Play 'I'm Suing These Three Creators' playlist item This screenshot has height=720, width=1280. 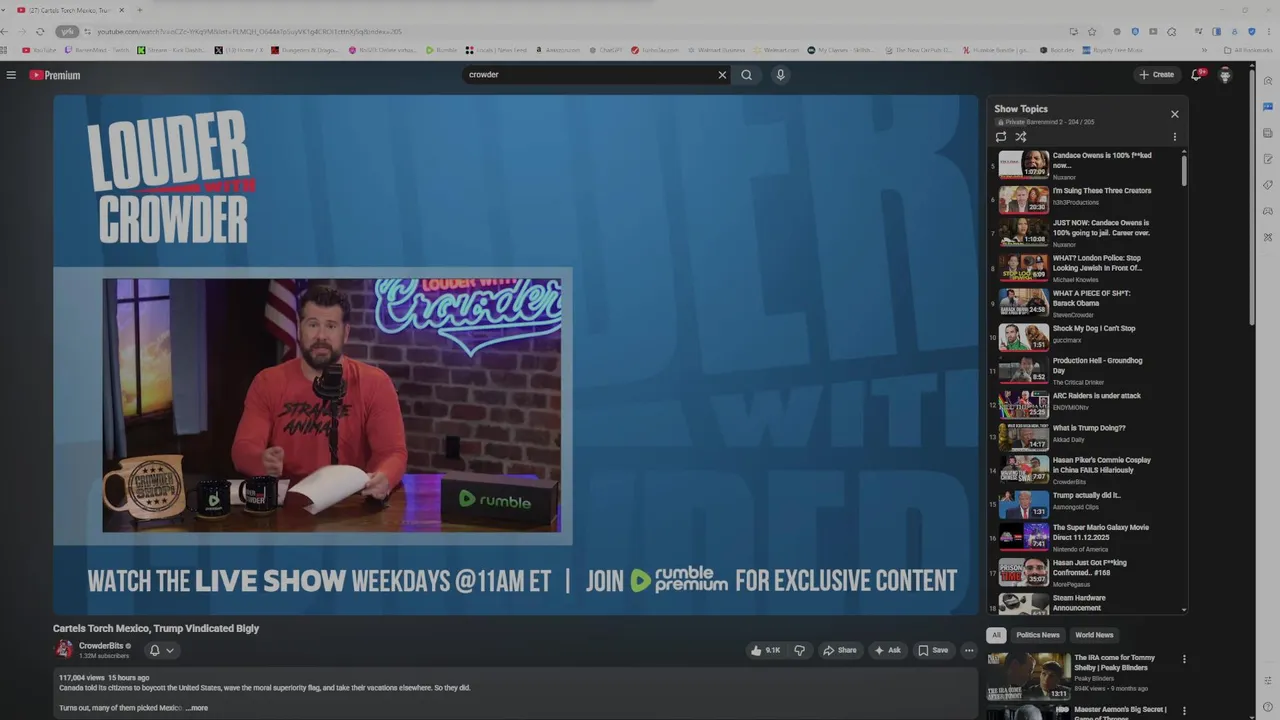1088,200
